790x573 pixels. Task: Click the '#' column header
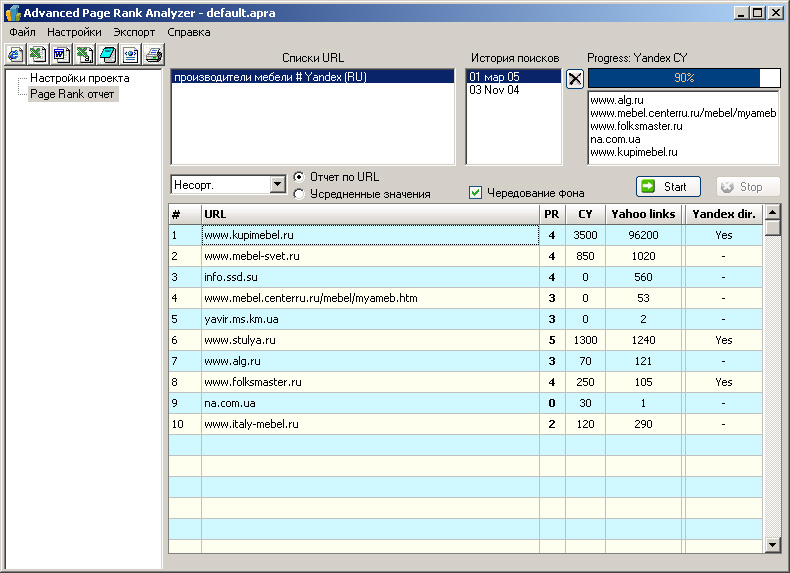point(185,214)
